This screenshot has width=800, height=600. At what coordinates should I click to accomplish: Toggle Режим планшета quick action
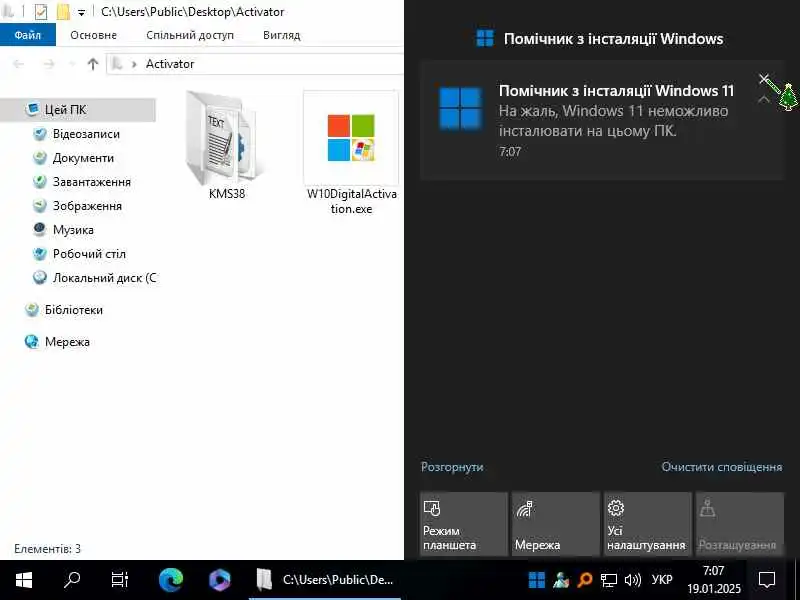pos(464,523)
